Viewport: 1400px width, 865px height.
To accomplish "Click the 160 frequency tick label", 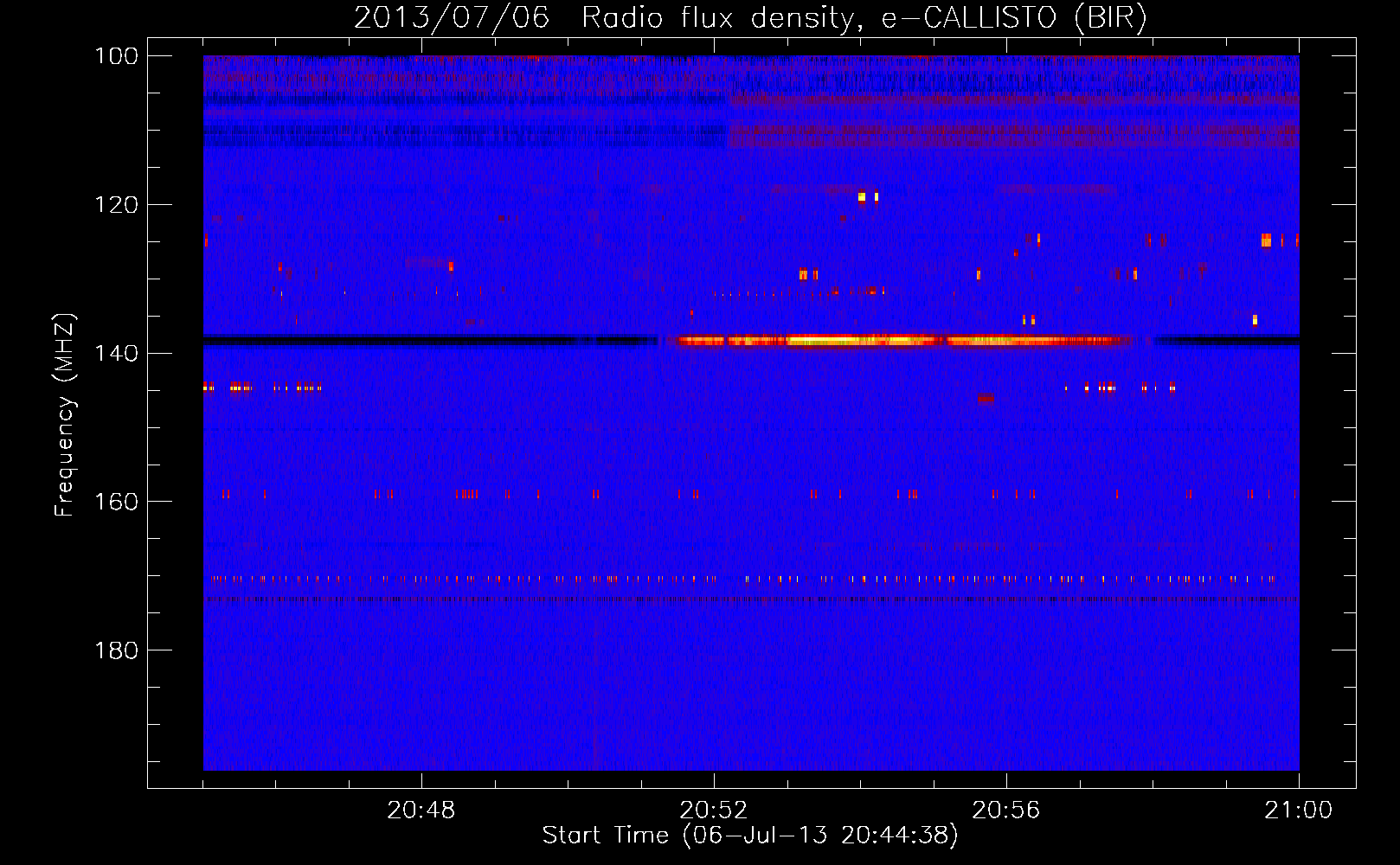I will tap(116, 502).
